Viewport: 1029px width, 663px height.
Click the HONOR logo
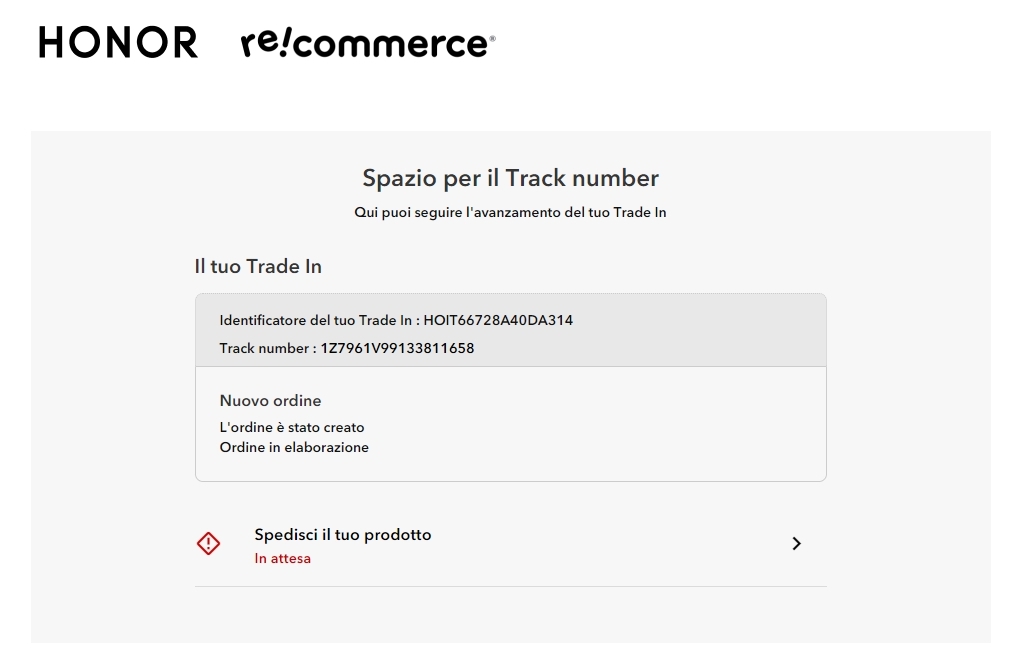click(x=118, y=42)
